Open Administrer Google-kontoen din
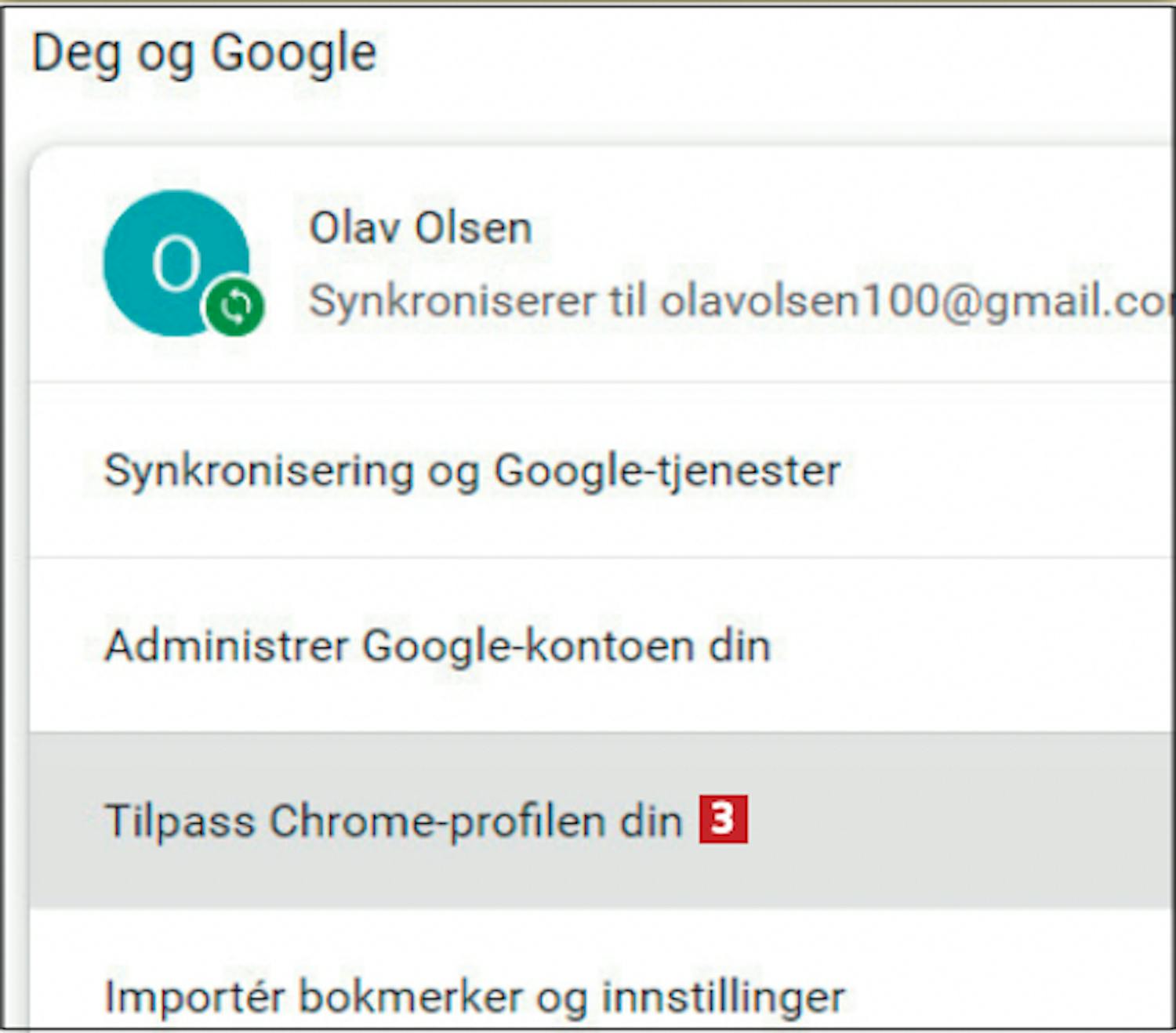1176x1033 pixels. [x=437, y=647]
